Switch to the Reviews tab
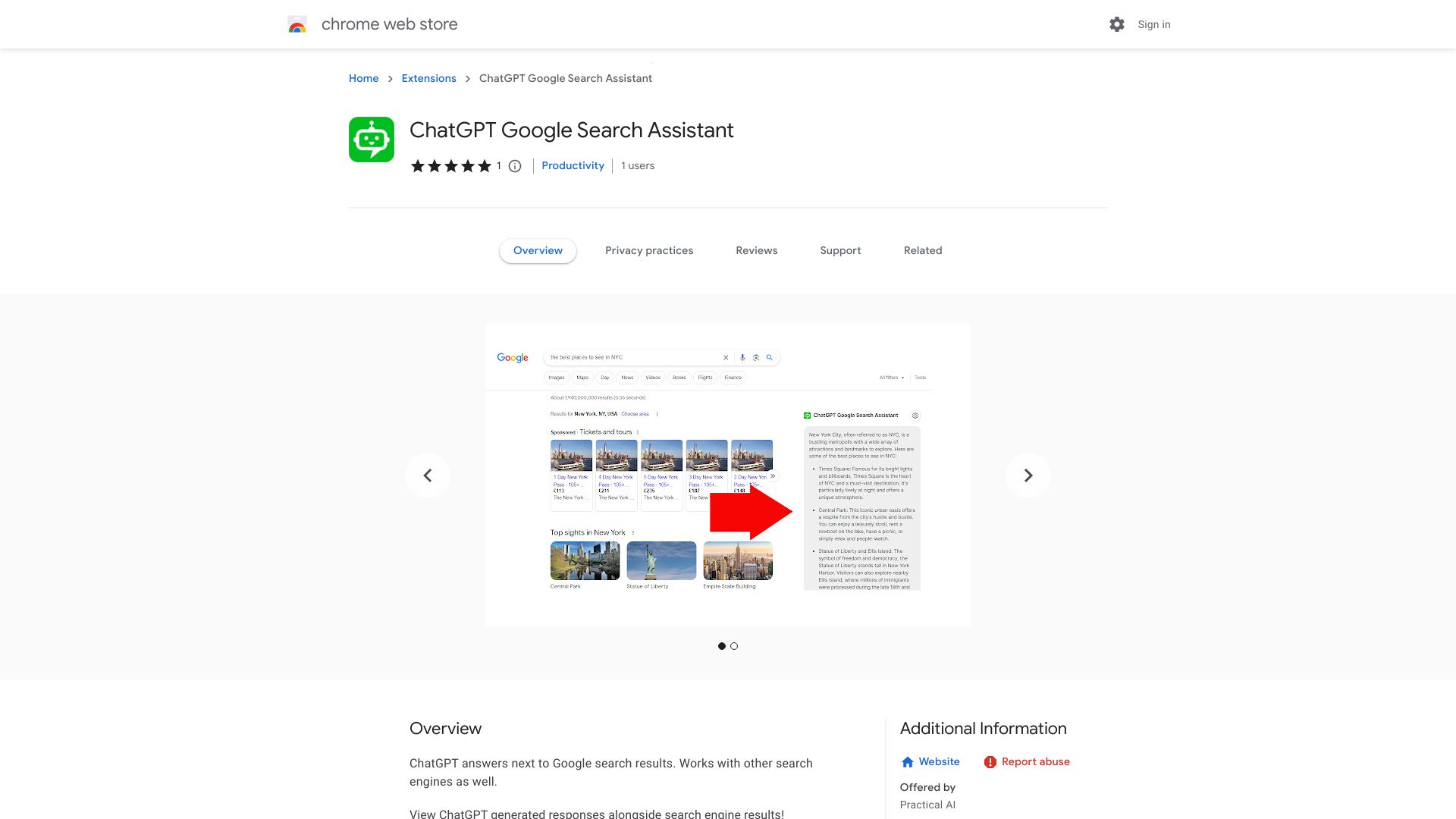 (x=757, y=250)
